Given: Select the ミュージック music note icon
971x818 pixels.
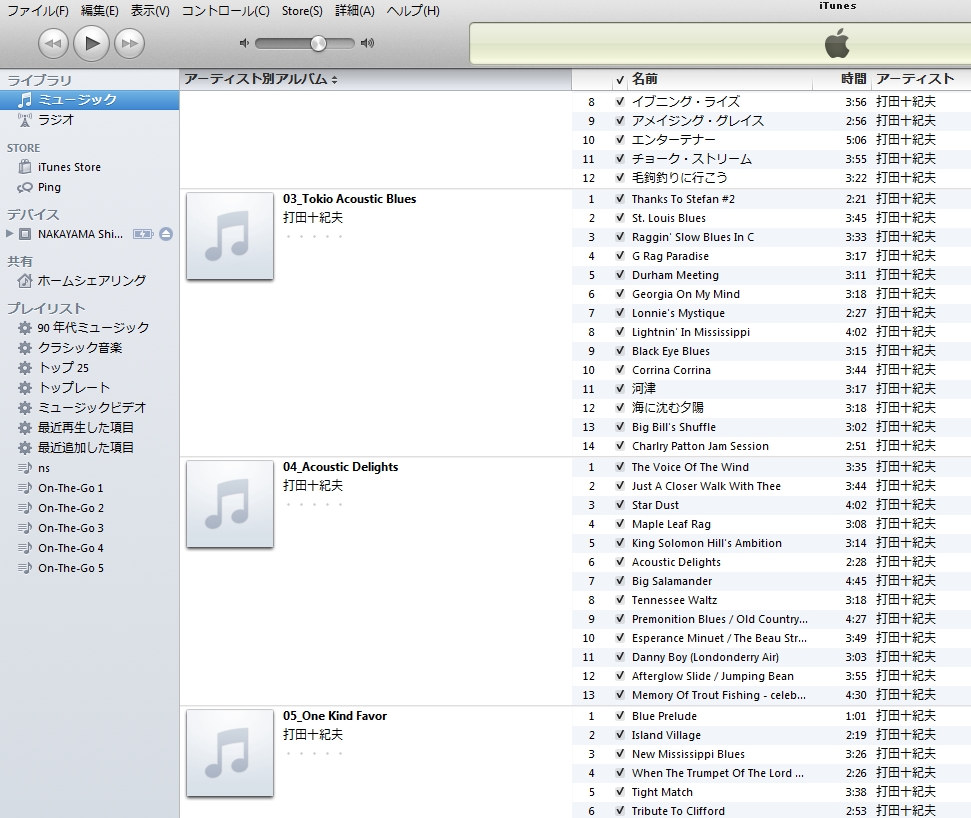Looking at the screenshot, I should click(x=25, y=100).
